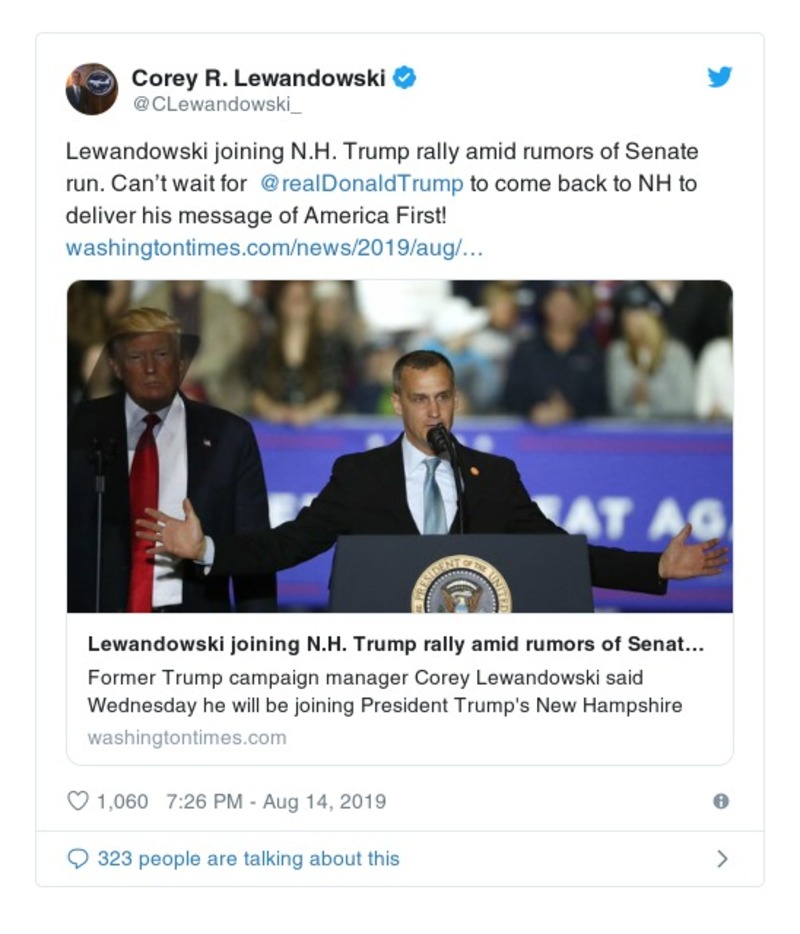Click the Twitter bird logo
800x934 pixels.
pos(718,76)
